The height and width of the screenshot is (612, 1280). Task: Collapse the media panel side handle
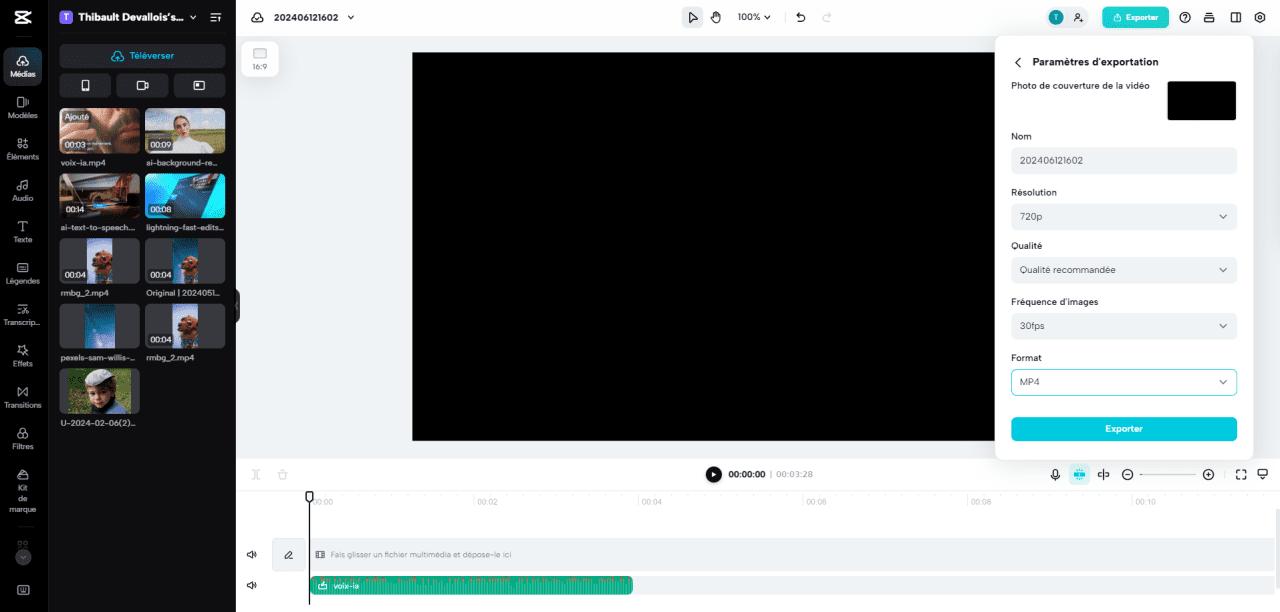(237, 306)
